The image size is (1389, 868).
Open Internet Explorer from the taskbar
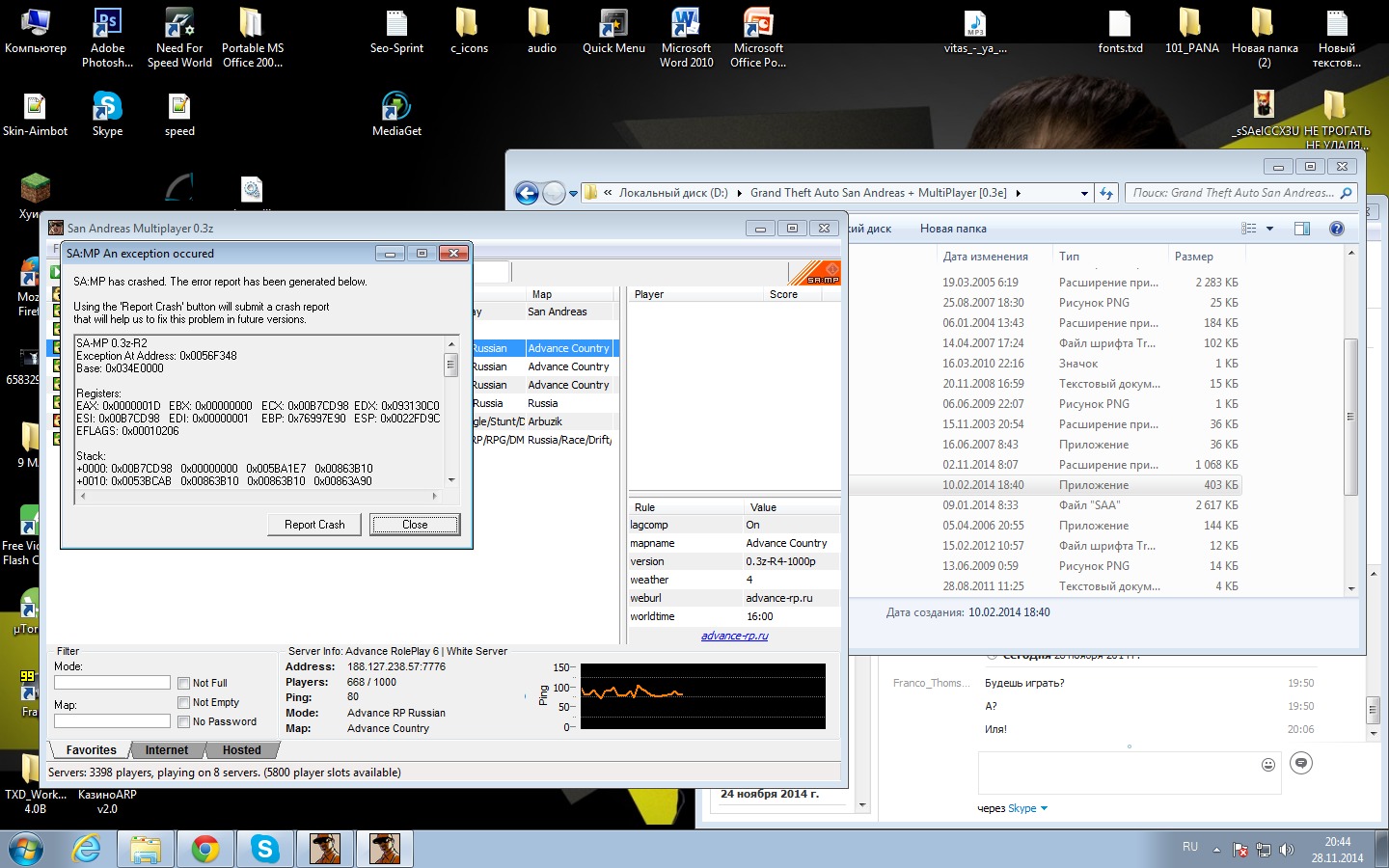click(x=87, y=849)
